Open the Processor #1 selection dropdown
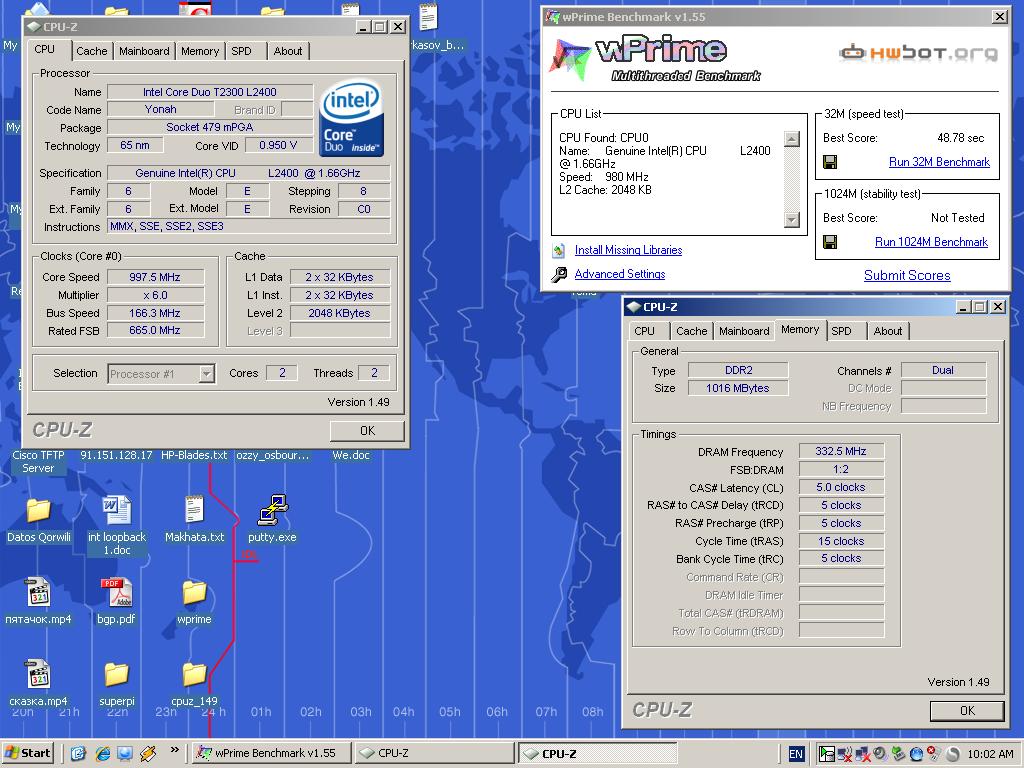 (206, 374)
